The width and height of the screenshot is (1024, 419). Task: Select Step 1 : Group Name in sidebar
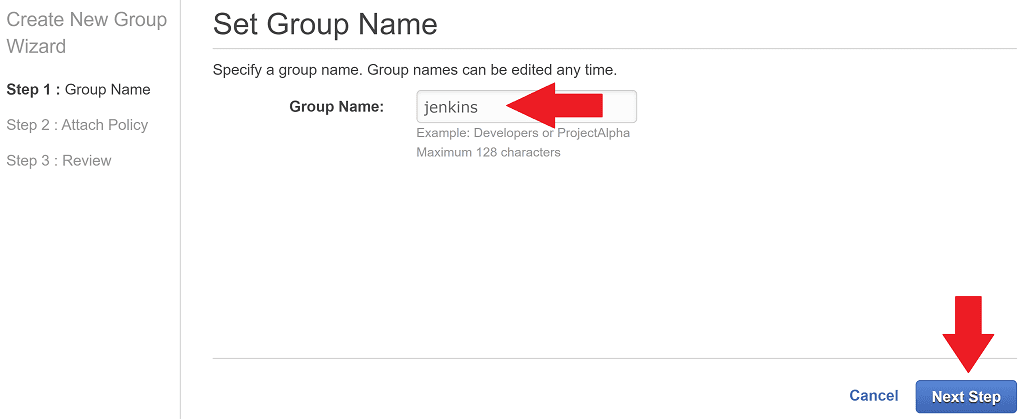pos(78,89)
